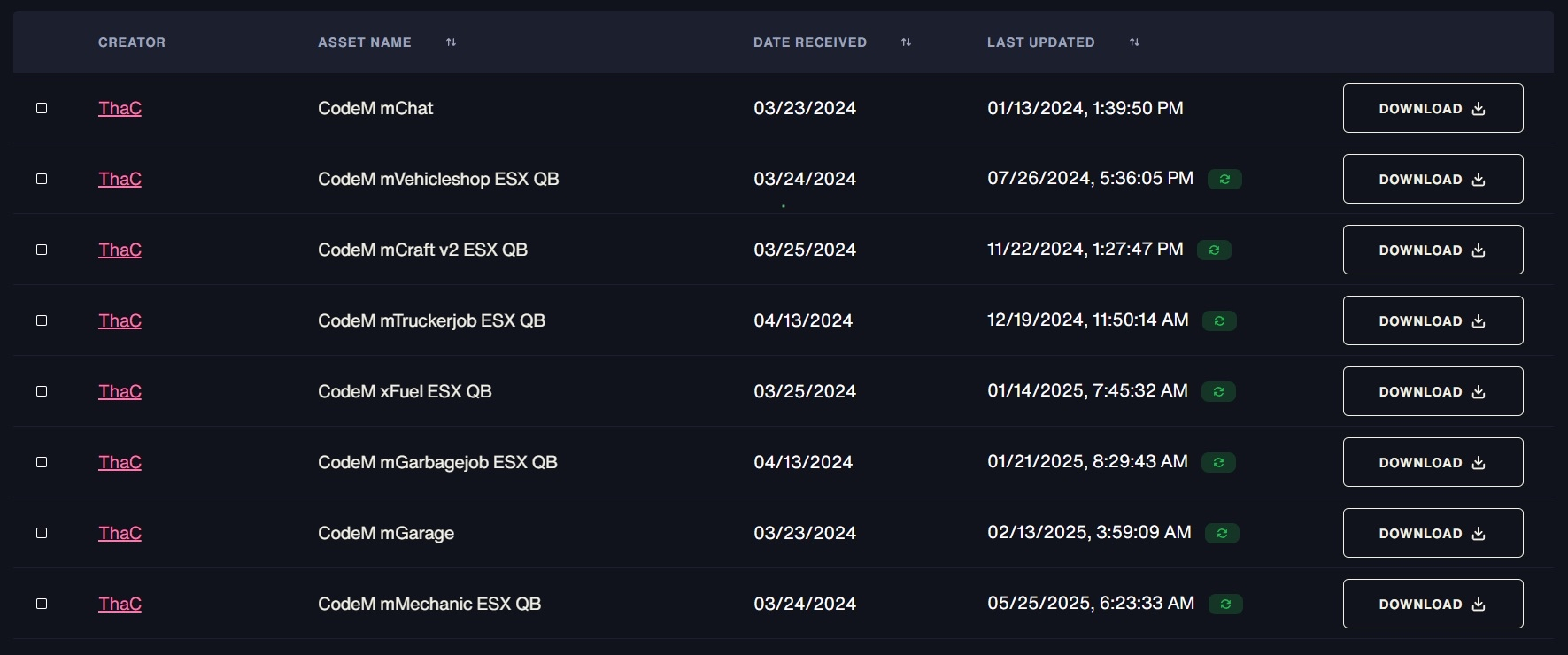1568x655 pixels.
Task: Check the CodeM mMechanic ESX QB row box
Action: pos(42,604)
